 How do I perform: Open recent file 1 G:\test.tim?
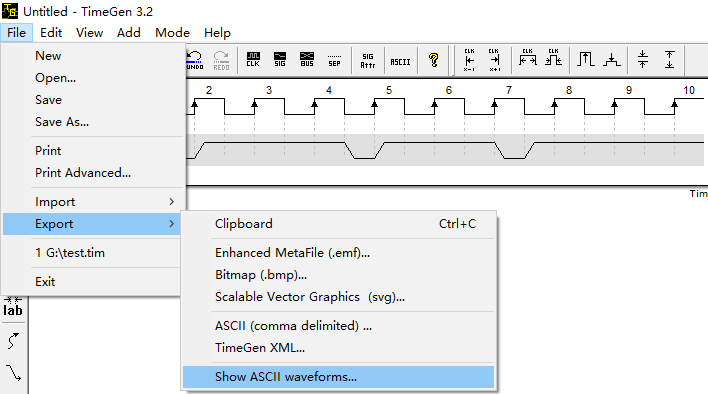(x=93, y=253)
